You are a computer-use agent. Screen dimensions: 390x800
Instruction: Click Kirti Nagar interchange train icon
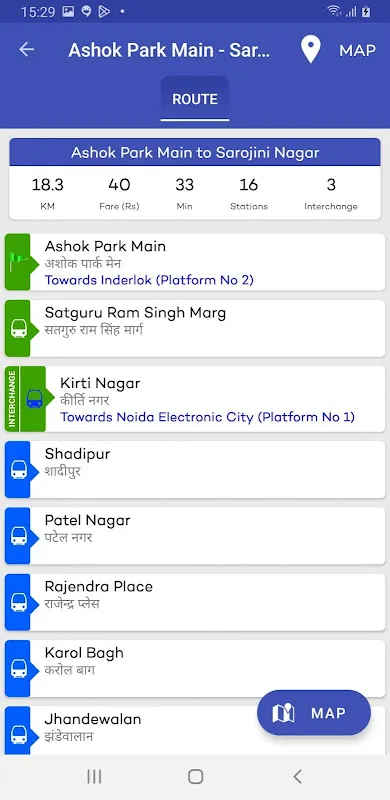click(x=34, y=399)
